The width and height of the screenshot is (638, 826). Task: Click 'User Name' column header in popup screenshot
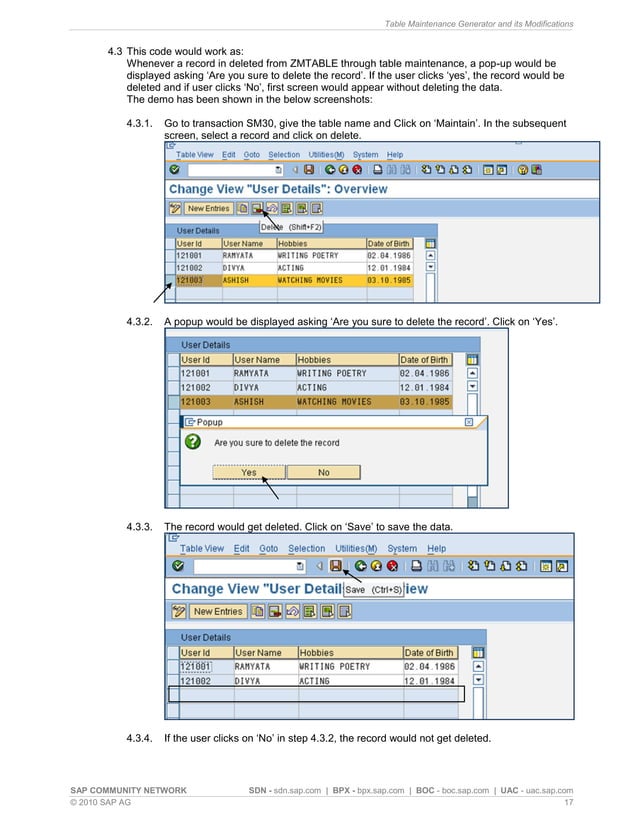(264, 360)
